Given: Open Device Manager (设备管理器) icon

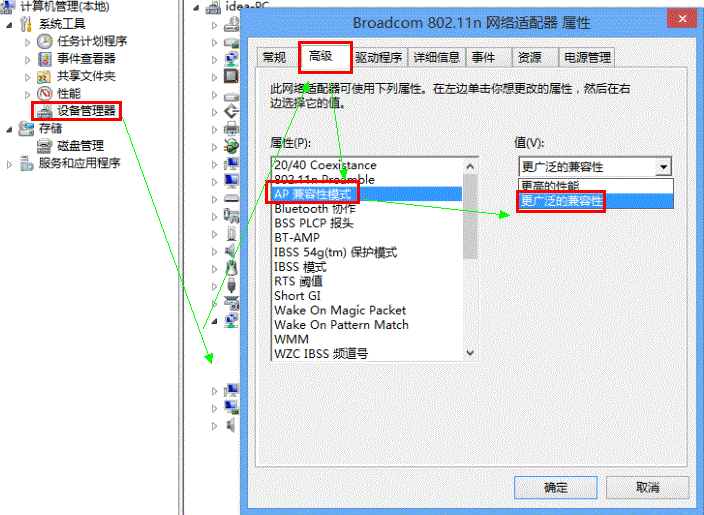Looking at the screenshot, I should tap(44, 111).
